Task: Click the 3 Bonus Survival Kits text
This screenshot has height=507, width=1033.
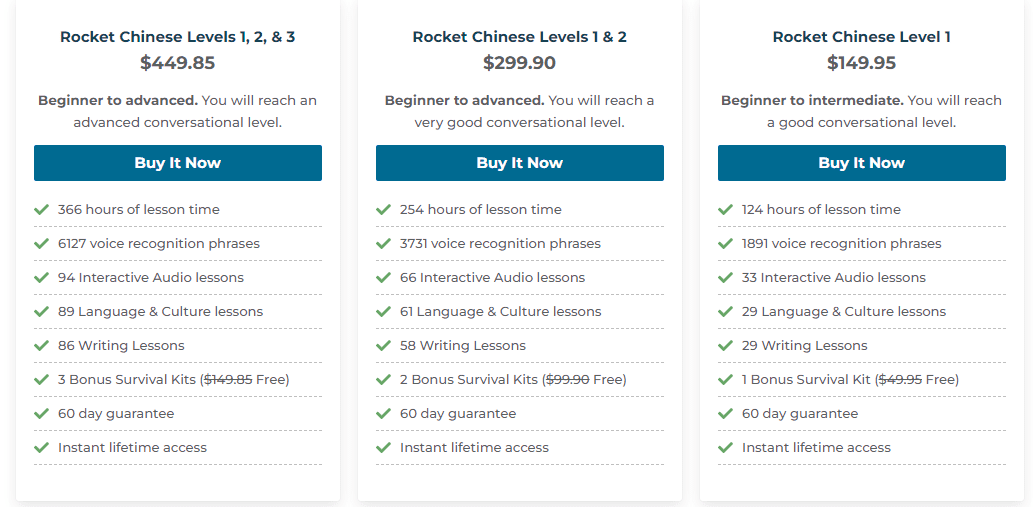Action: click(x=127, y=380)
